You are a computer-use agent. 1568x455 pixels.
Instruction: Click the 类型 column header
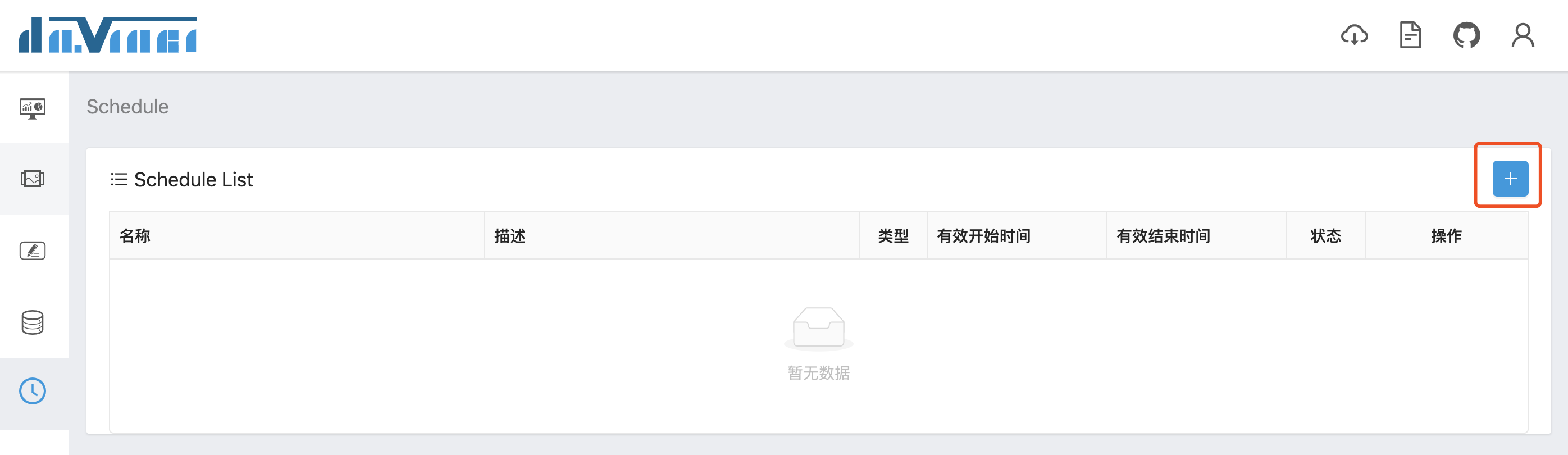tap(893, 236)
